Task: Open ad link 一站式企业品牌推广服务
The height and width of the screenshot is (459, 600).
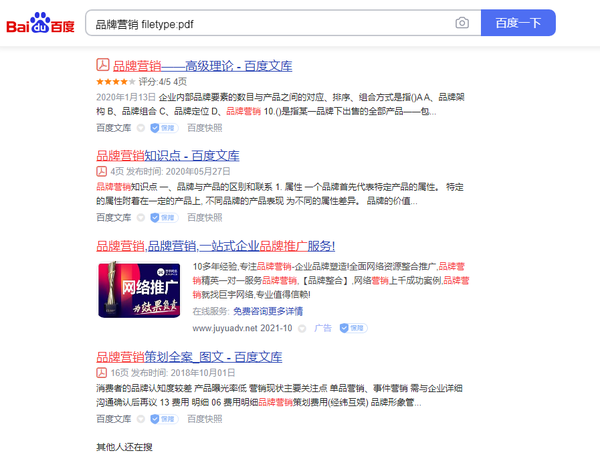Action: point(215,246)
